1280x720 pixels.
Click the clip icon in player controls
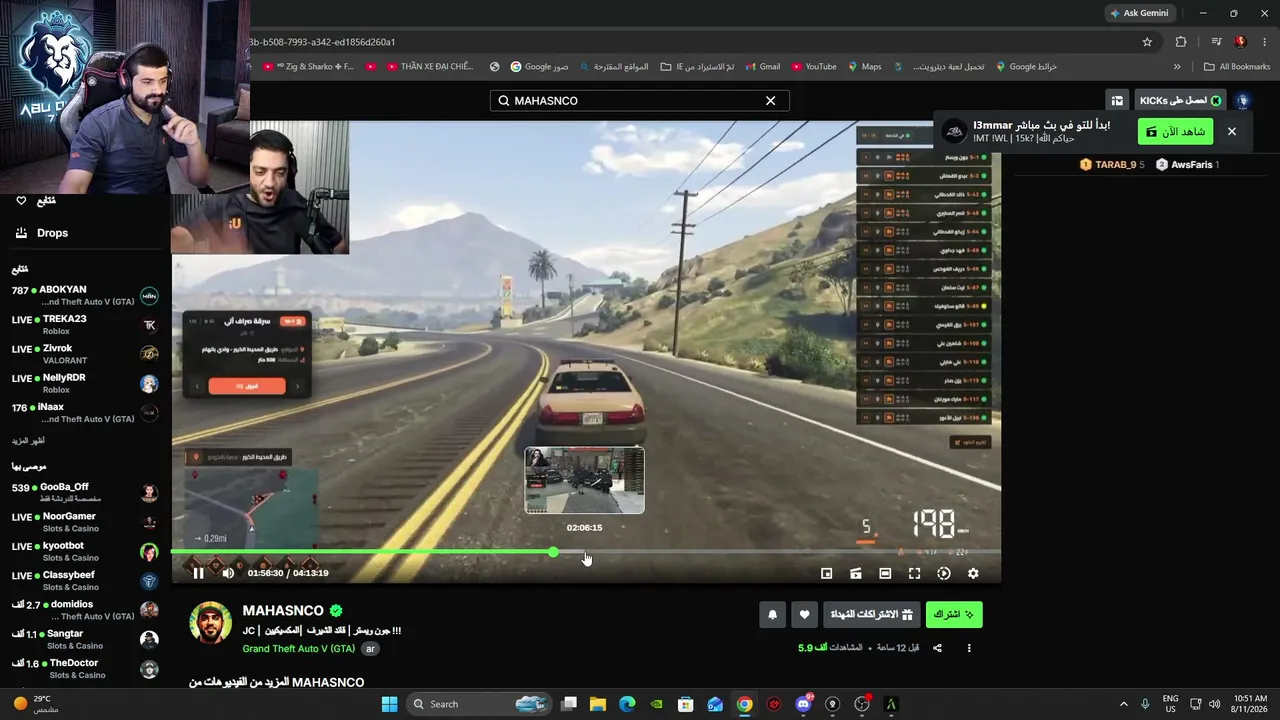[856, 573]
